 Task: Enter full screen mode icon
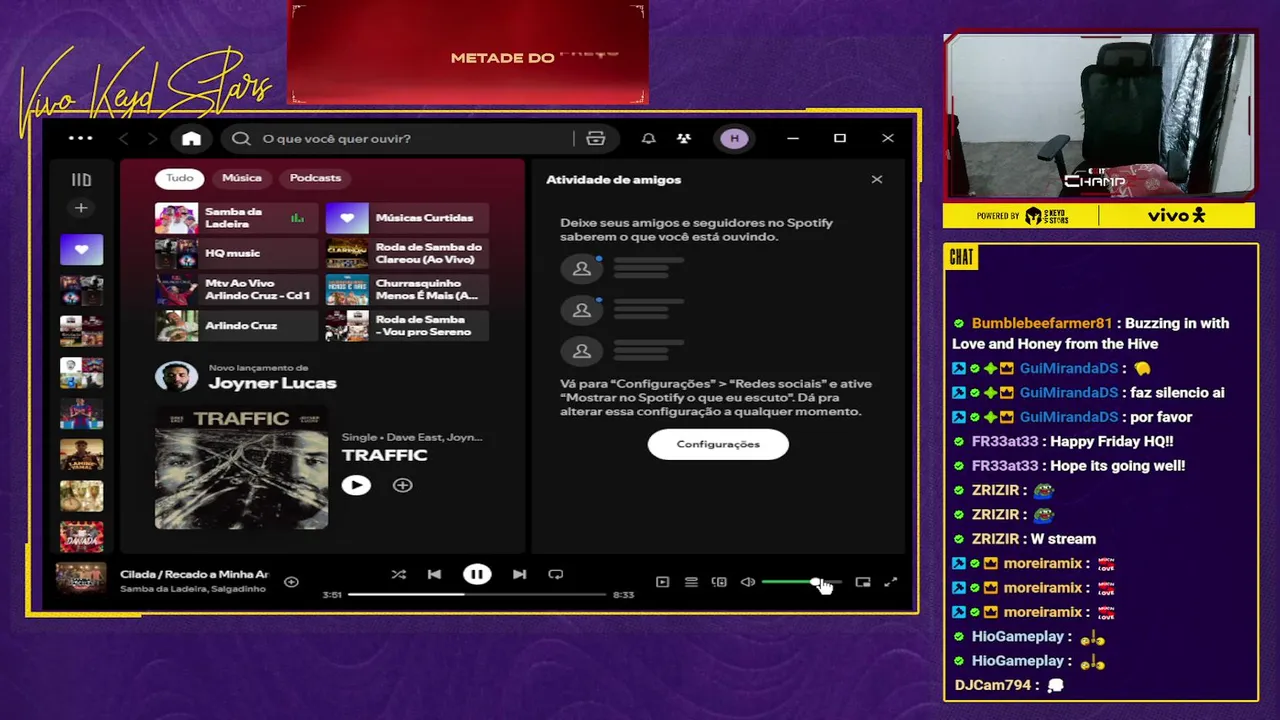coord(891,582)
